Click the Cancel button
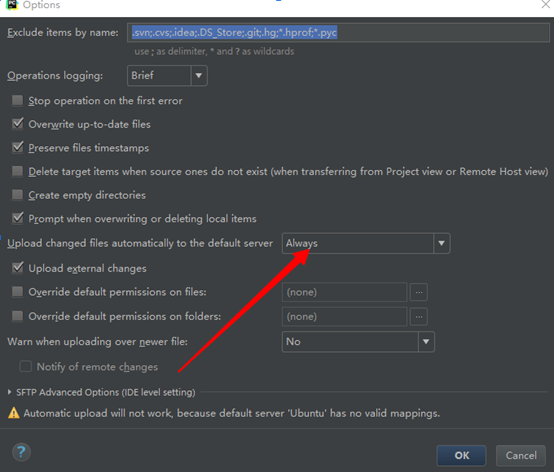 point(521,455)
